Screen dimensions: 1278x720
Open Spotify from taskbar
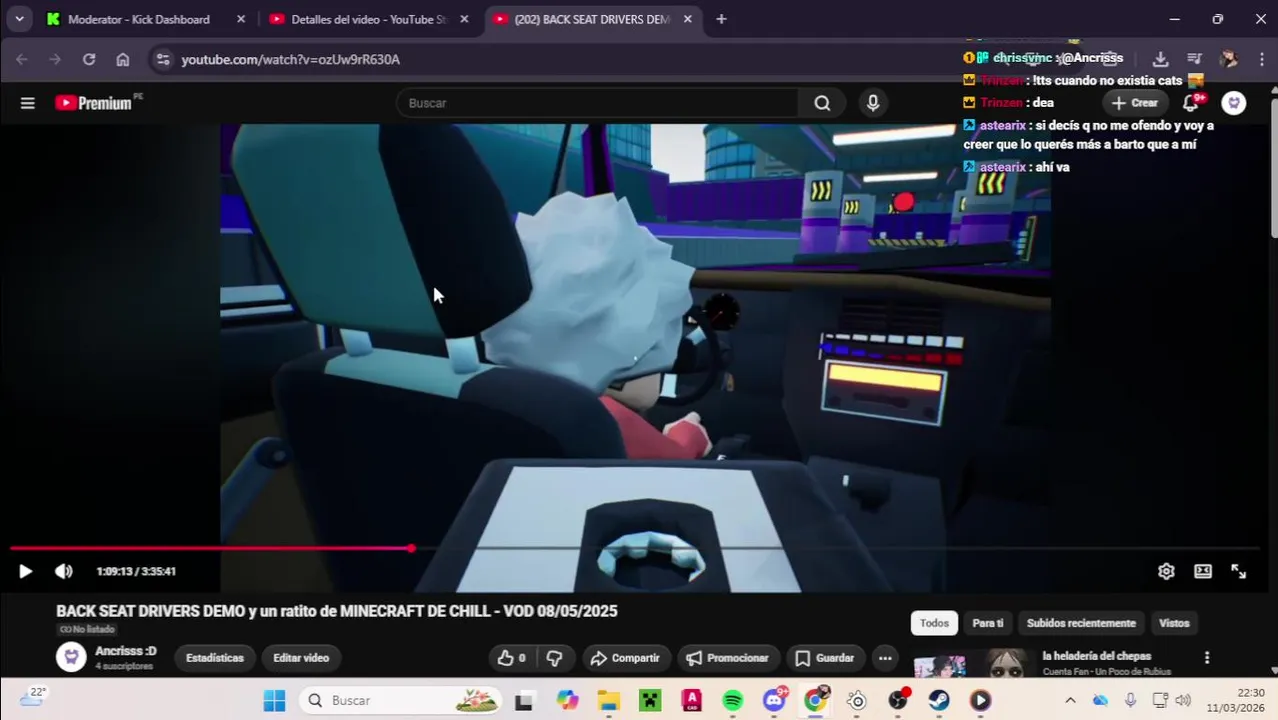[x=733, y=700]
